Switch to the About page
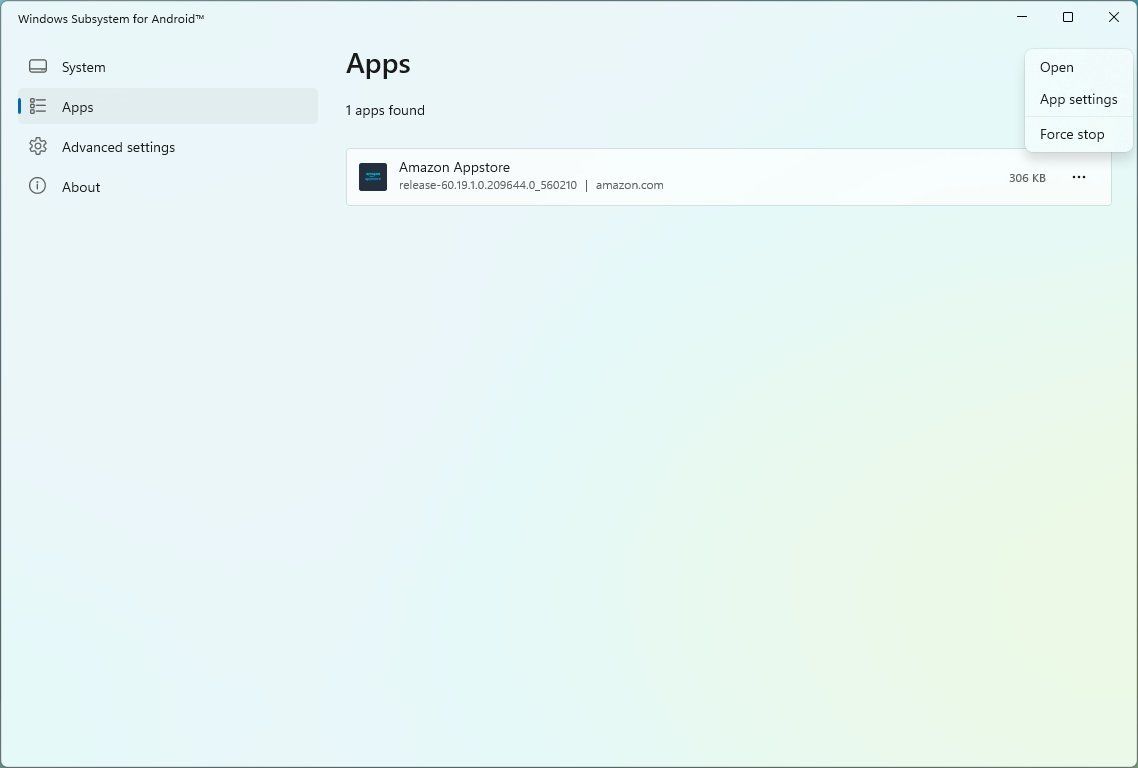Screen dimensions: 1138x768 tap(80, 186)
